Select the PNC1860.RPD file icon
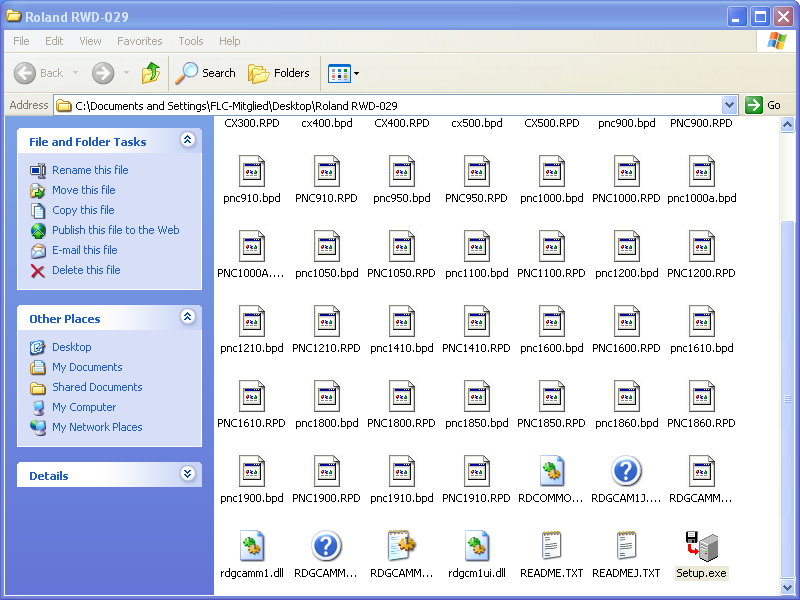This screenshot has width=800, height=600. tap(702, 396)
